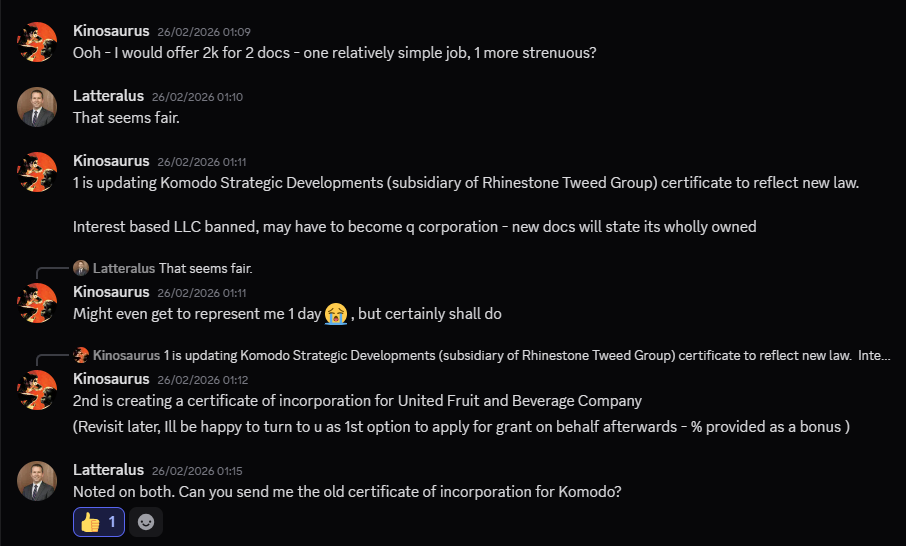Click Kinosaurus avatar beside the United Fruit message

pyautogui.click(x=37, y=390)
